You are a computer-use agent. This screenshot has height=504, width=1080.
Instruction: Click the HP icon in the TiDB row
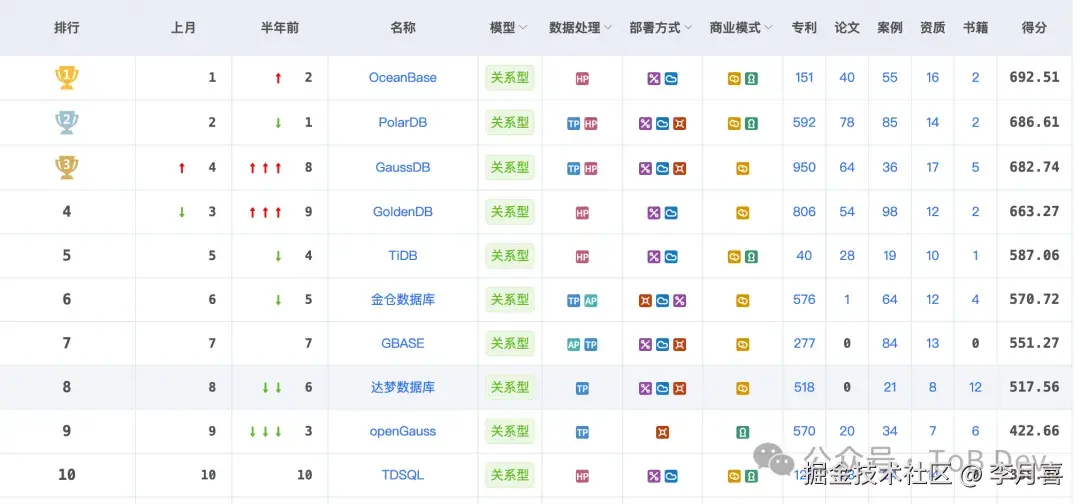point(582,257)
